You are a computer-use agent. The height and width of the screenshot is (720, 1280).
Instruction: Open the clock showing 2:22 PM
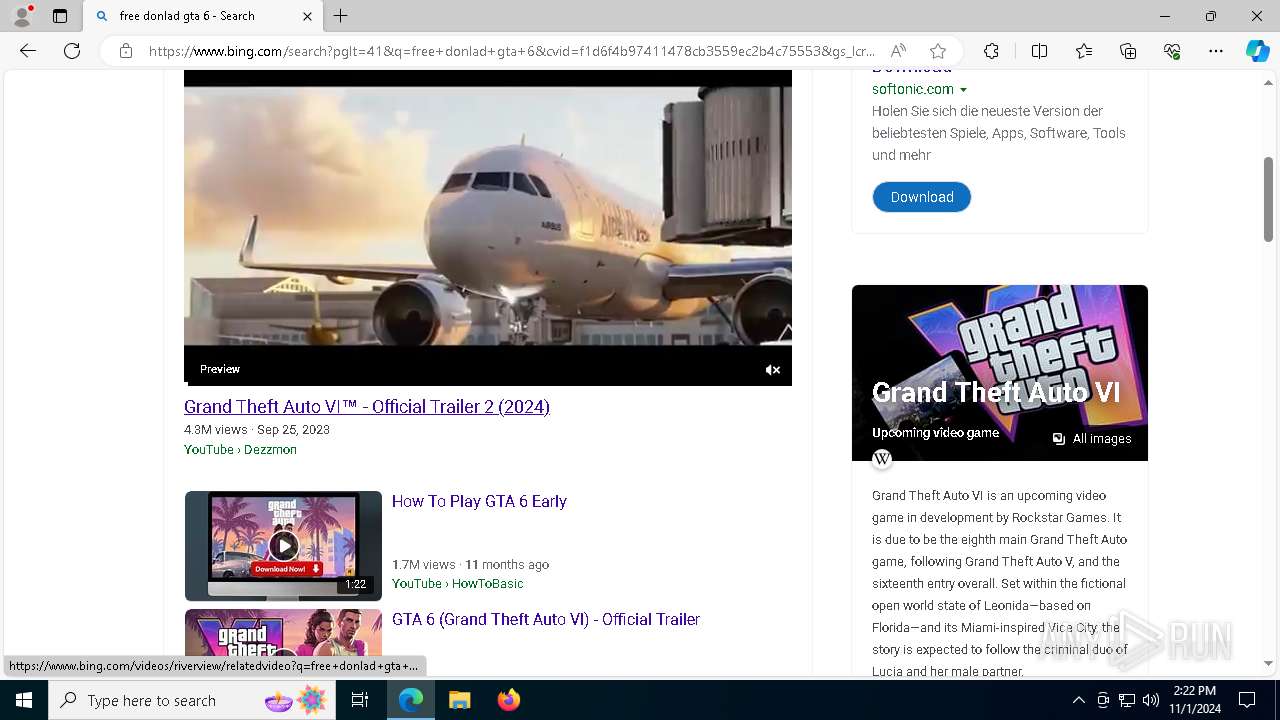[x=1194, y=700]
